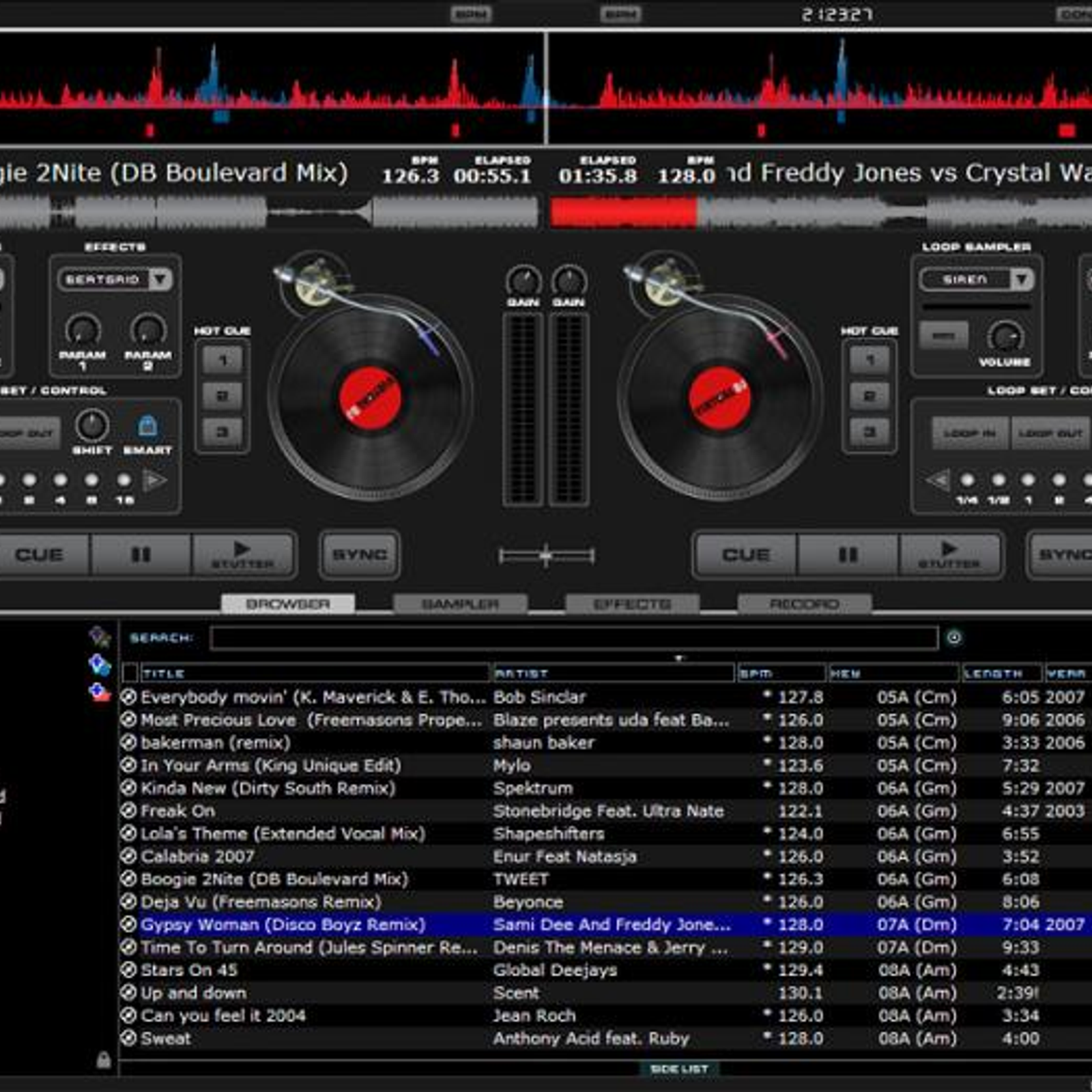The width and height of the screenshot is (1092, 1092).
Task: Pause the right deck
Action: (848, 554)
